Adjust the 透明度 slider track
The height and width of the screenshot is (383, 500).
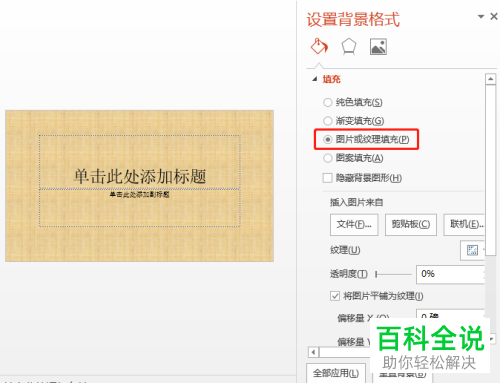tap(393, 274)
